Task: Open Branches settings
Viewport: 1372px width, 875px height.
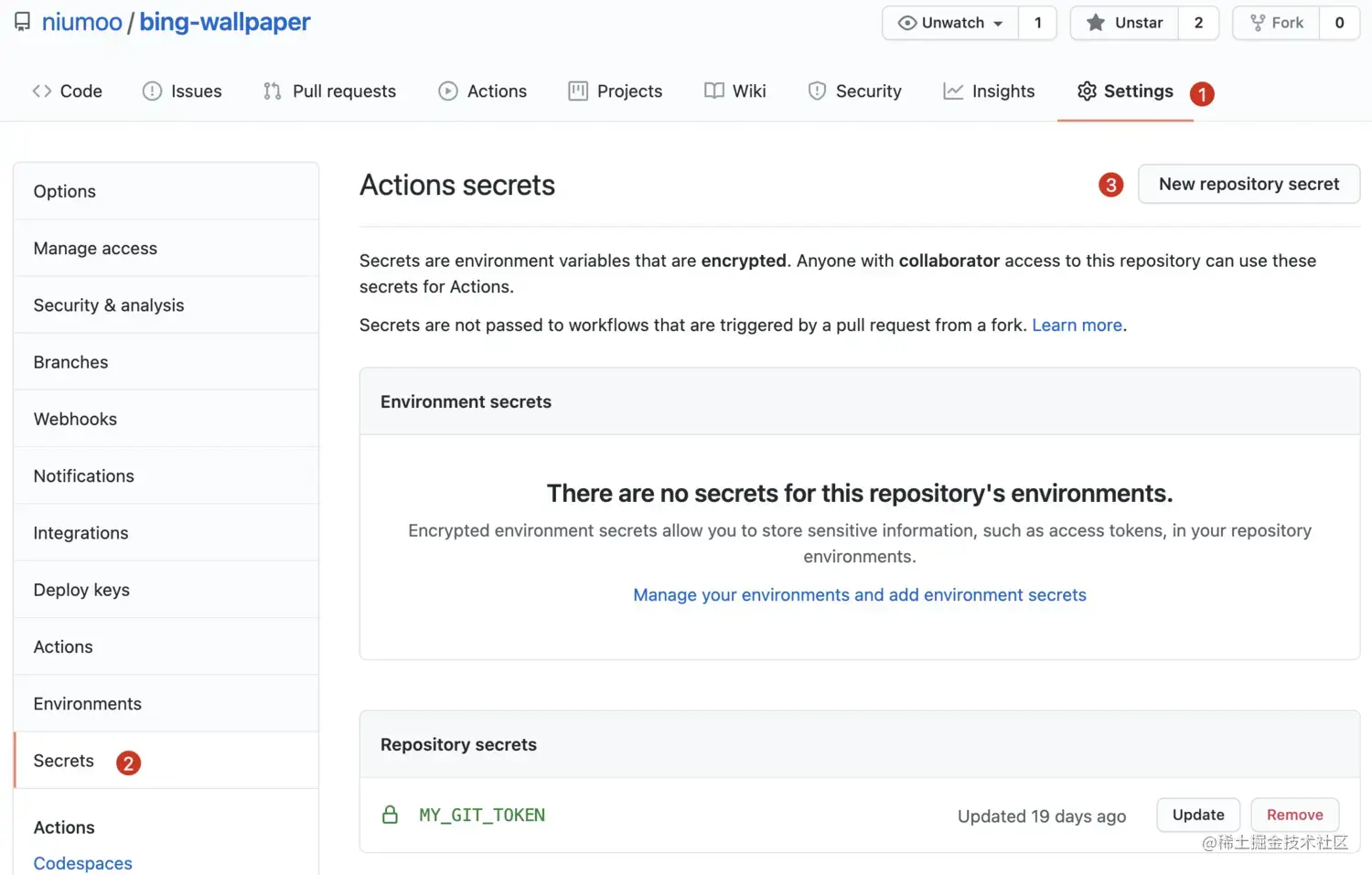Action: 166,362
